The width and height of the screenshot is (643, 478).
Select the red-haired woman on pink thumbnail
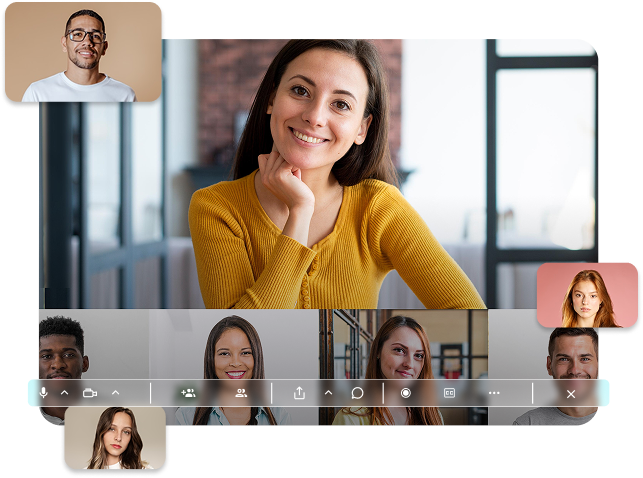[x=587, y=295]
